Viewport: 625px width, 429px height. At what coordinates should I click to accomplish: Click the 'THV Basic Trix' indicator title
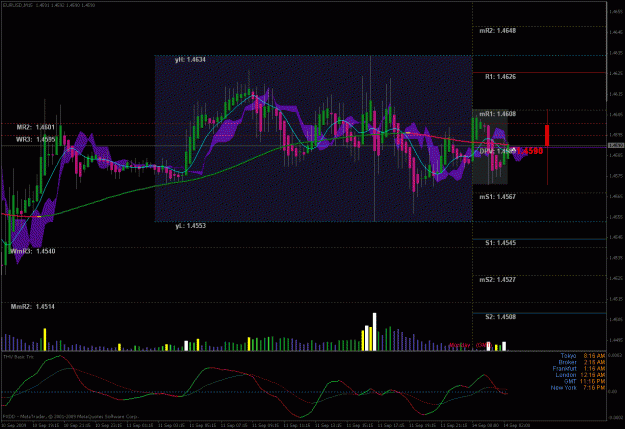[x=18, y=357]
